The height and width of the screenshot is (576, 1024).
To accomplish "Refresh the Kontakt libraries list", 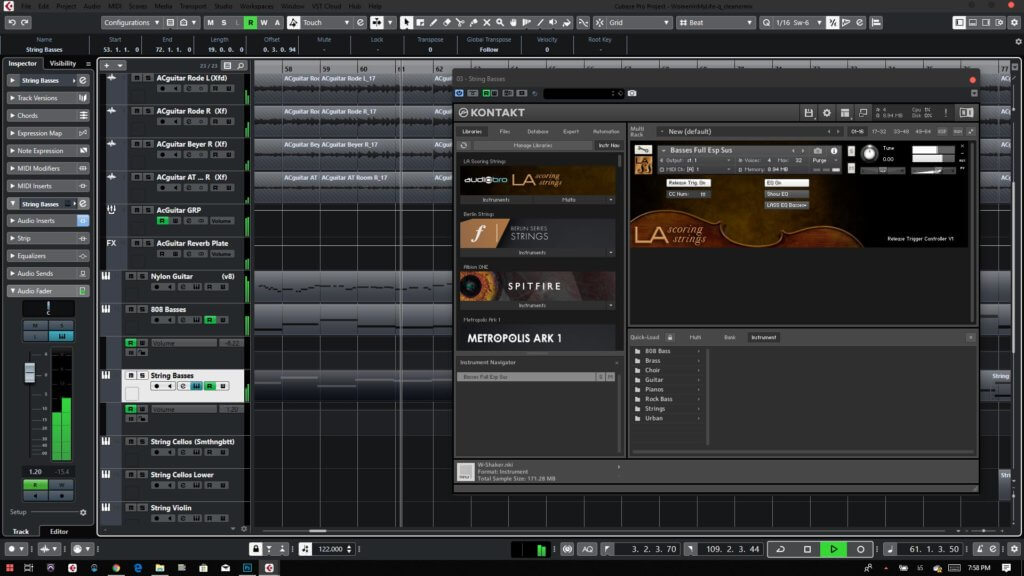I will coord(464,145).
